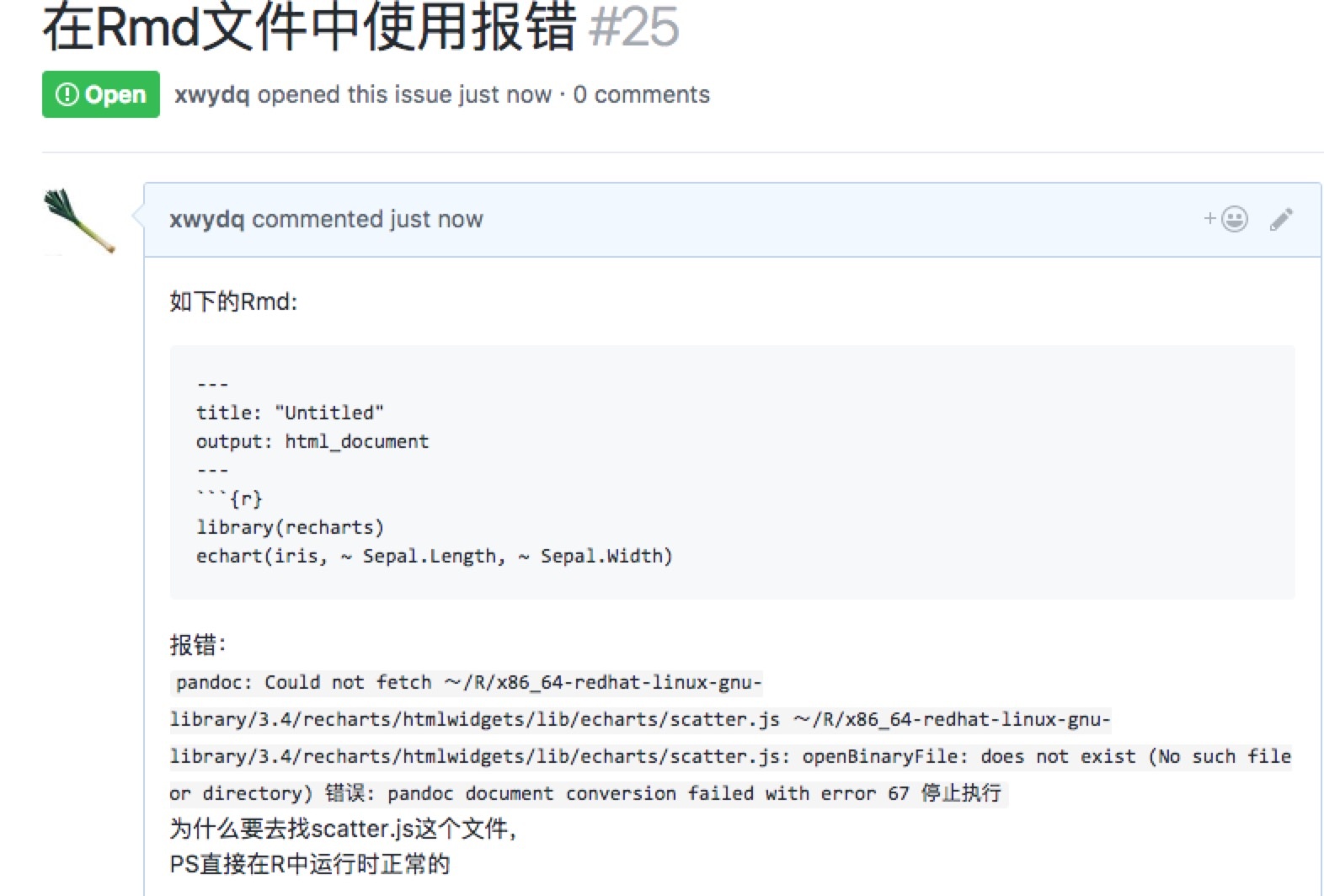
Task: Click the title: "Untitled" code line
Action: [290, 413]
